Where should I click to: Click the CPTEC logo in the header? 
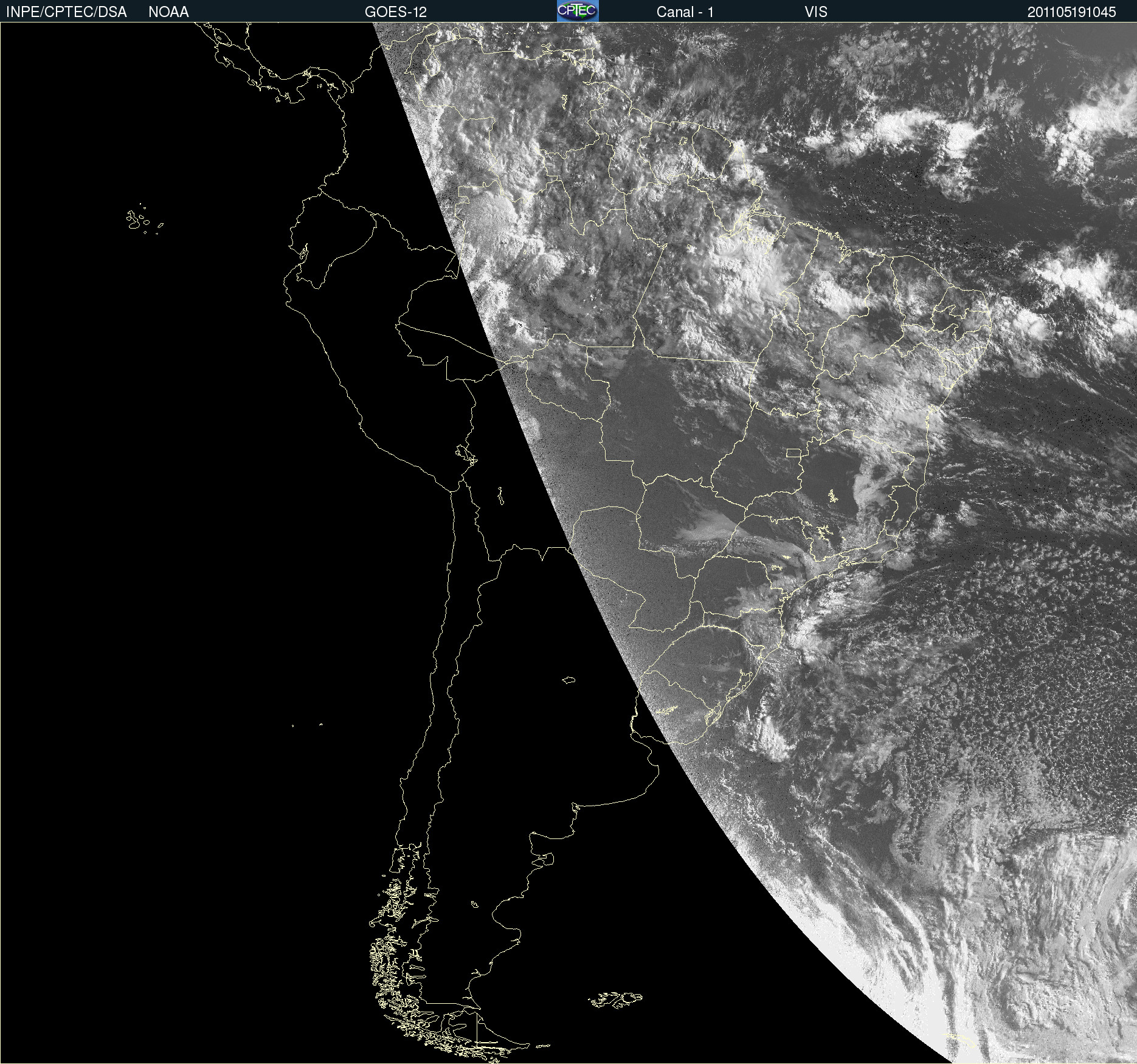578,11
